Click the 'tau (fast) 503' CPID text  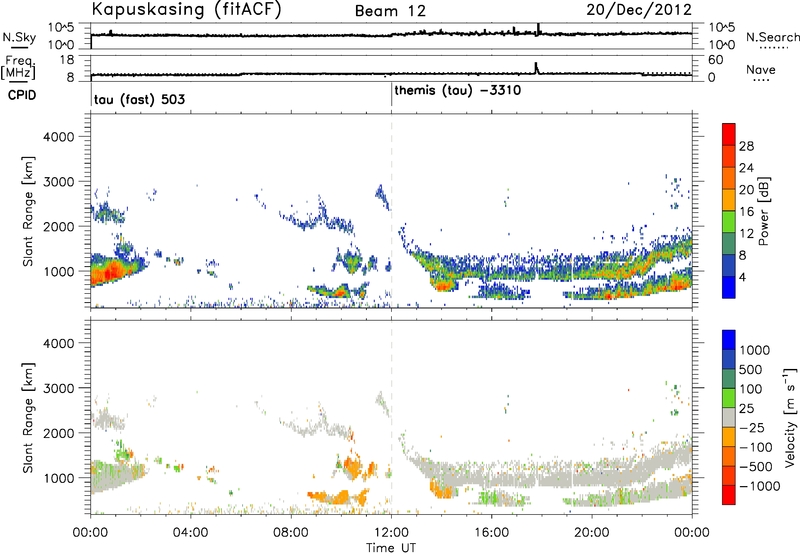tap(139, 99)
